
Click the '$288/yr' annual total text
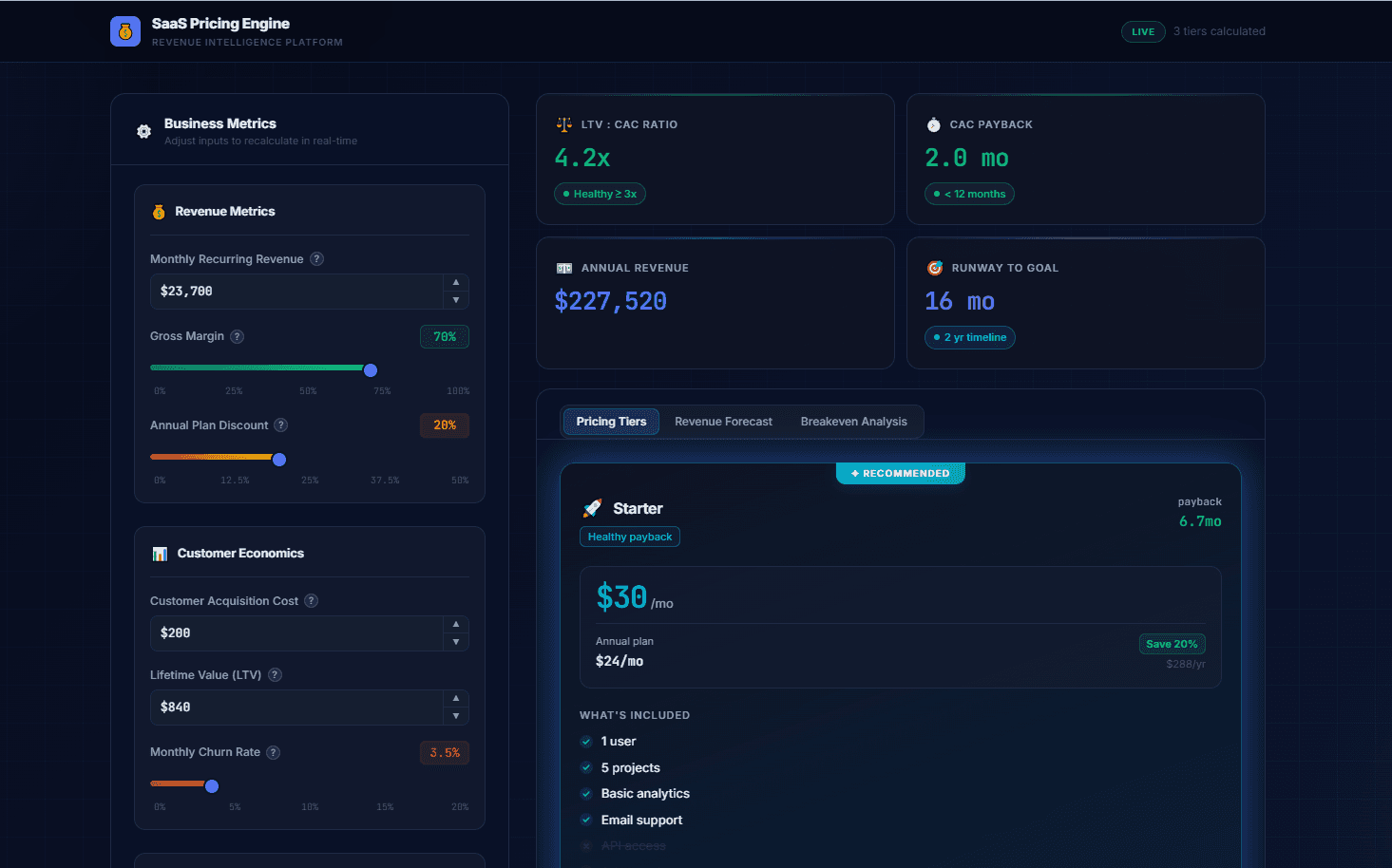1186,664
